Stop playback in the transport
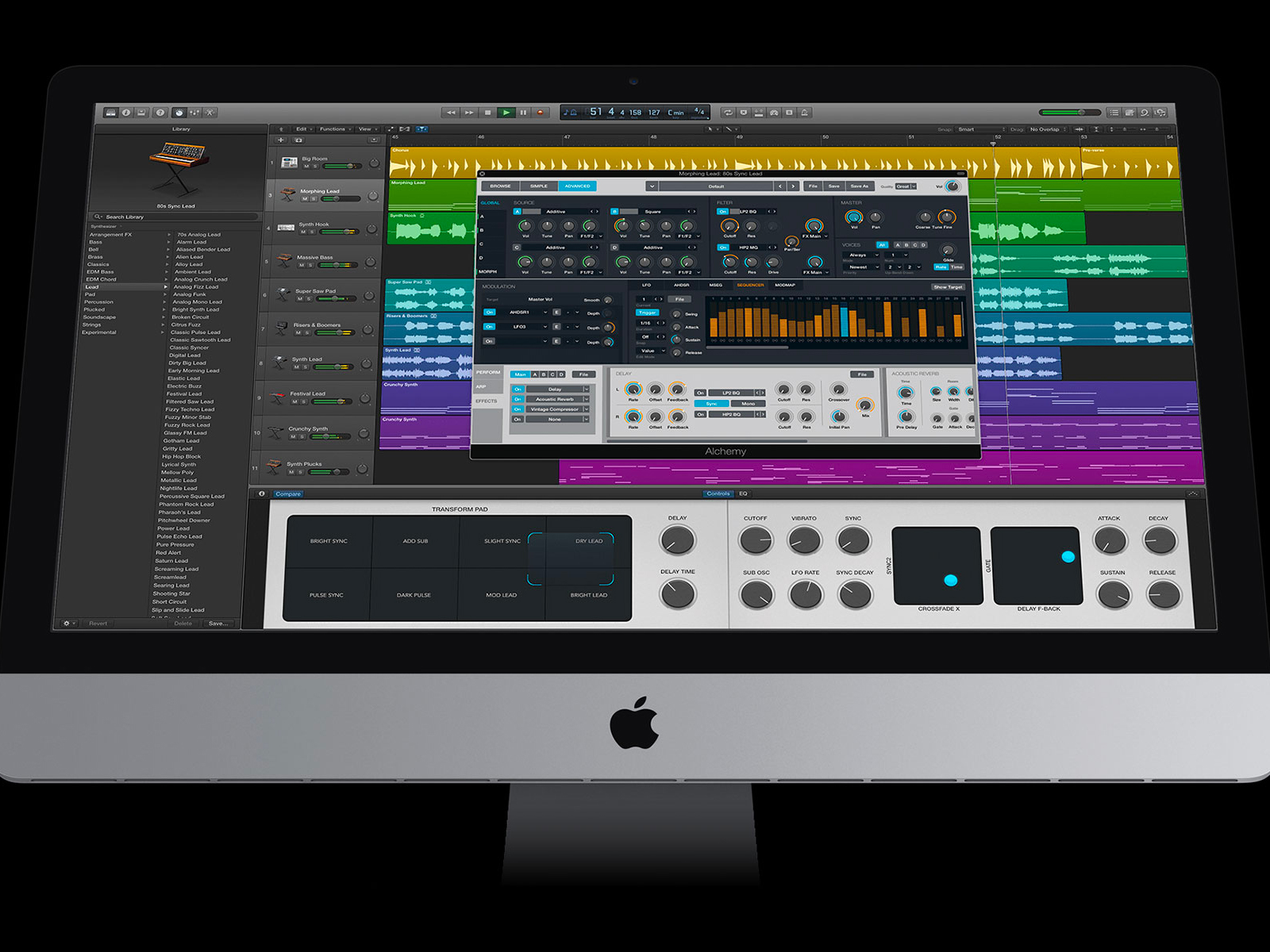 click(487, 113)
